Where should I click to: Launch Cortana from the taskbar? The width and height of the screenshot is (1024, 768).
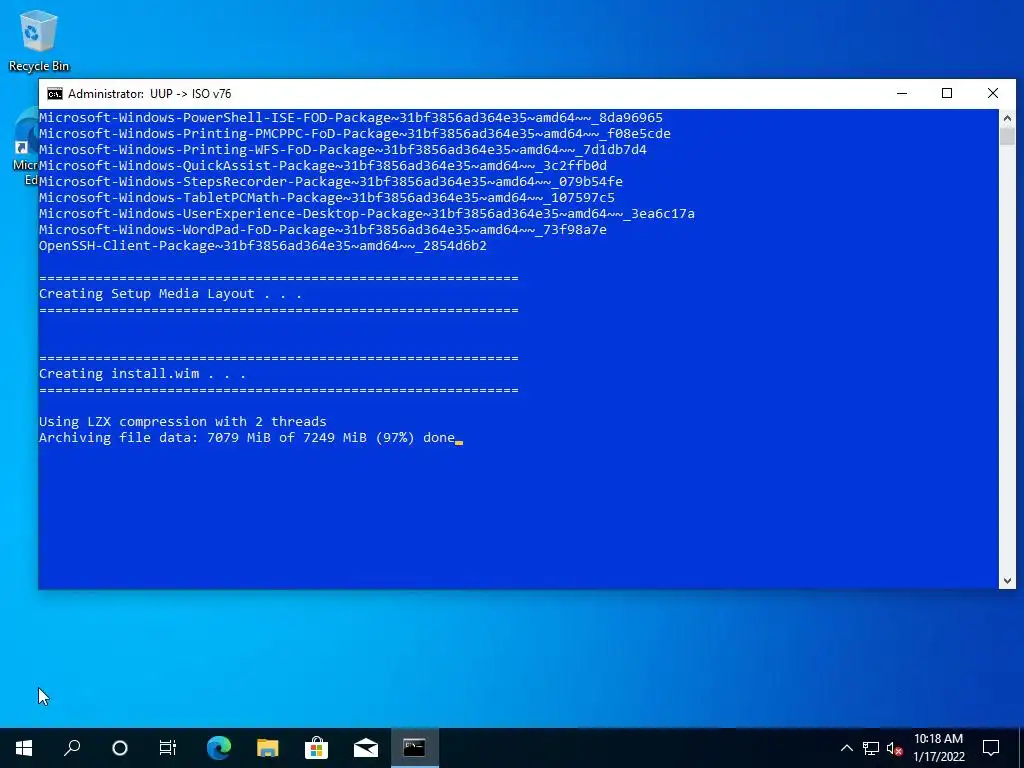click(120, 747)
